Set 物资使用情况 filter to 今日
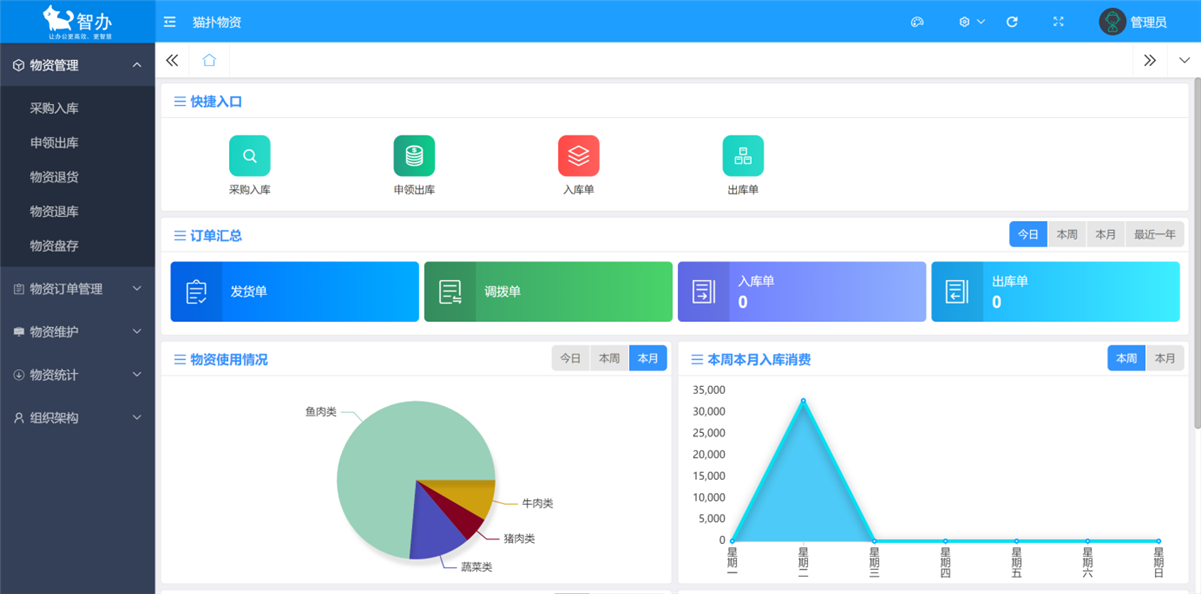This screenshot has width=1201, height=594. click(x=570, y=358)
